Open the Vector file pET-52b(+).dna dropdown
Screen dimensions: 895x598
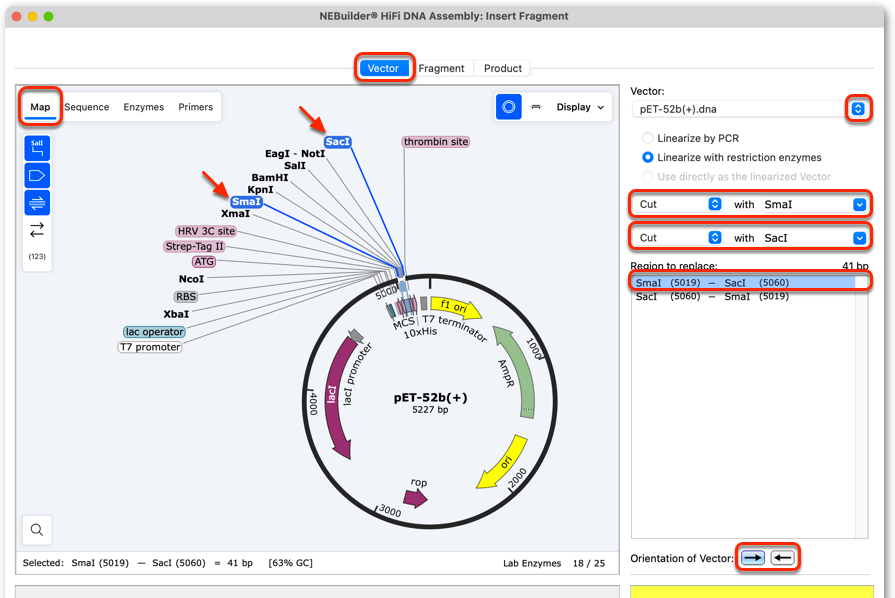point(858,108)
